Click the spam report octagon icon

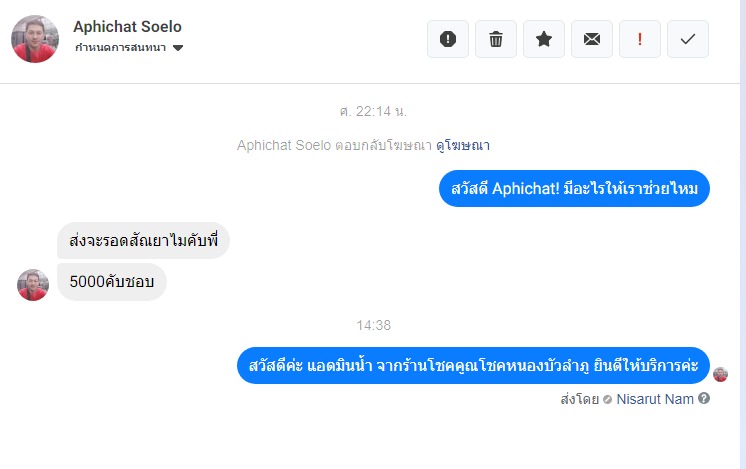pos(448,39)
